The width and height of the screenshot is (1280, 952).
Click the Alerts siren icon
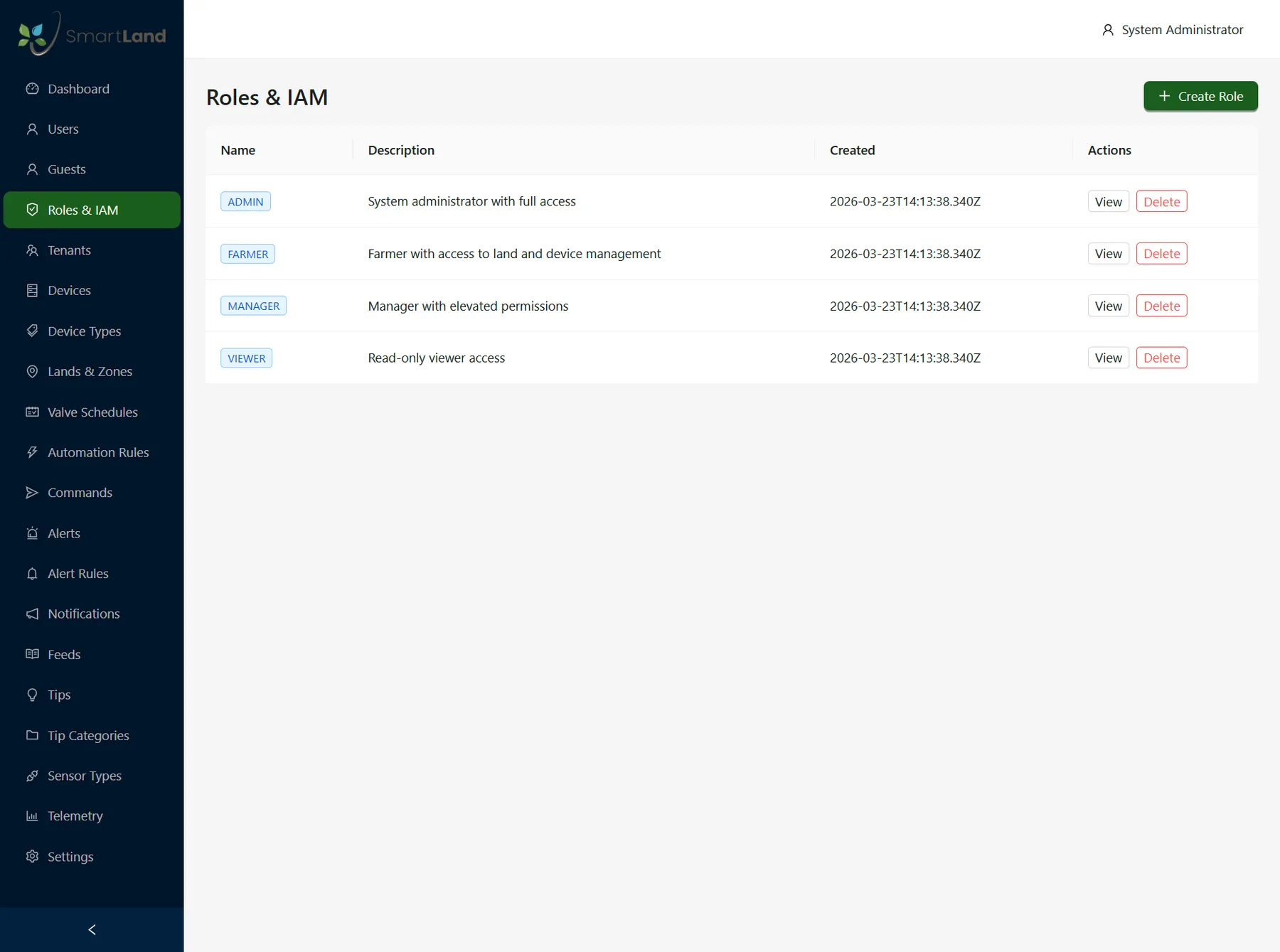coord(32,533)
